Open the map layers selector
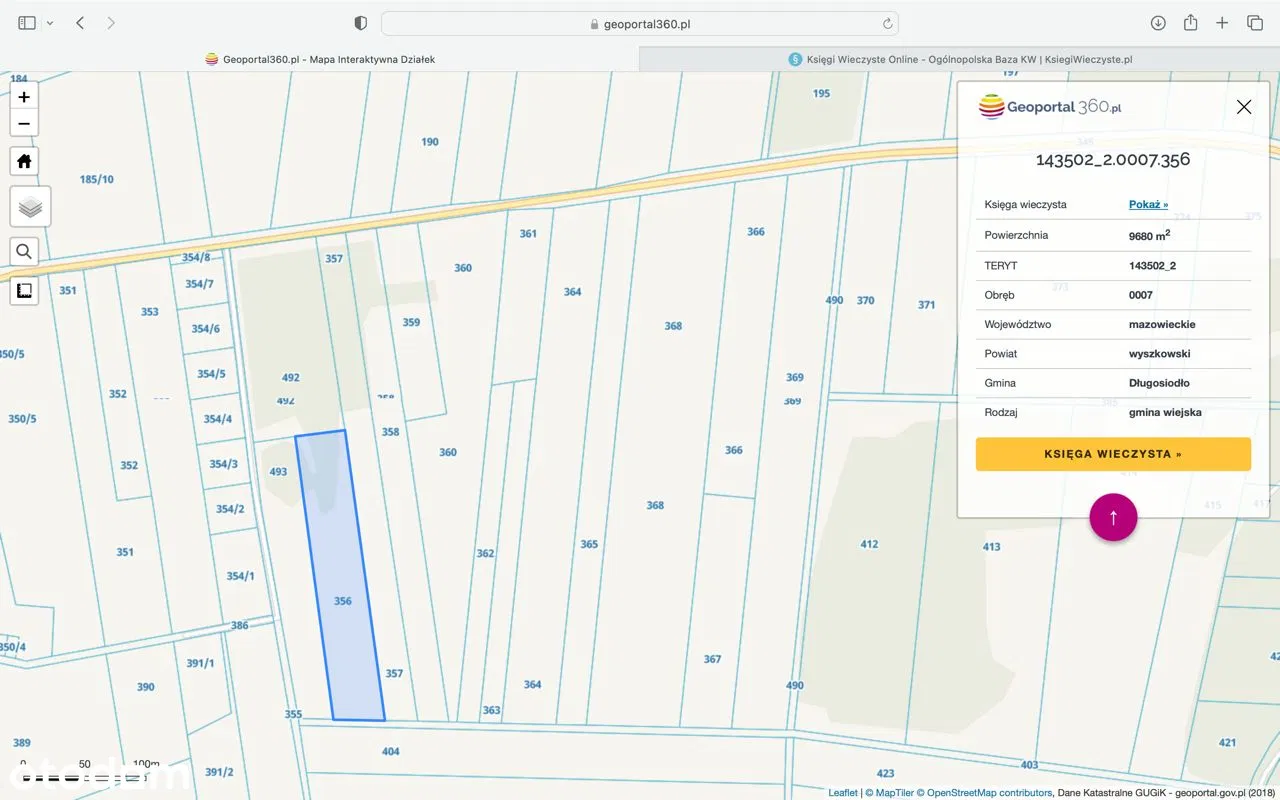 (x=30, y=207)
